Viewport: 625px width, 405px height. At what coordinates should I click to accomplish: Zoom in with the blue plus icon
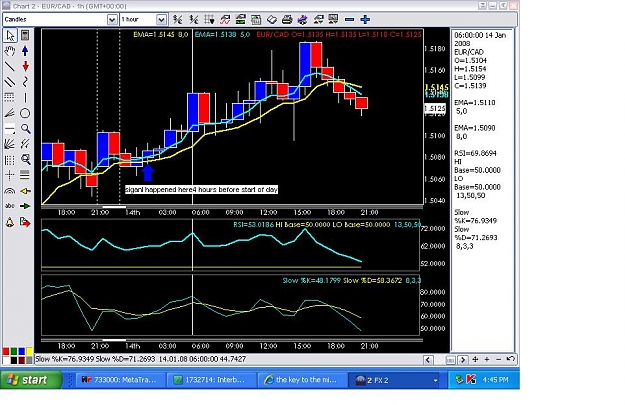(365, 19)
